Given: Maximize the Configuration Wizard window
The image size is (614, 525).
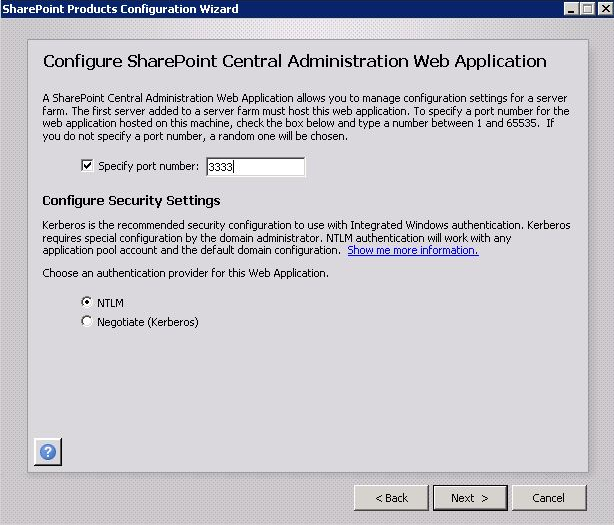Looking at the screenshot, I should [587, 9].
